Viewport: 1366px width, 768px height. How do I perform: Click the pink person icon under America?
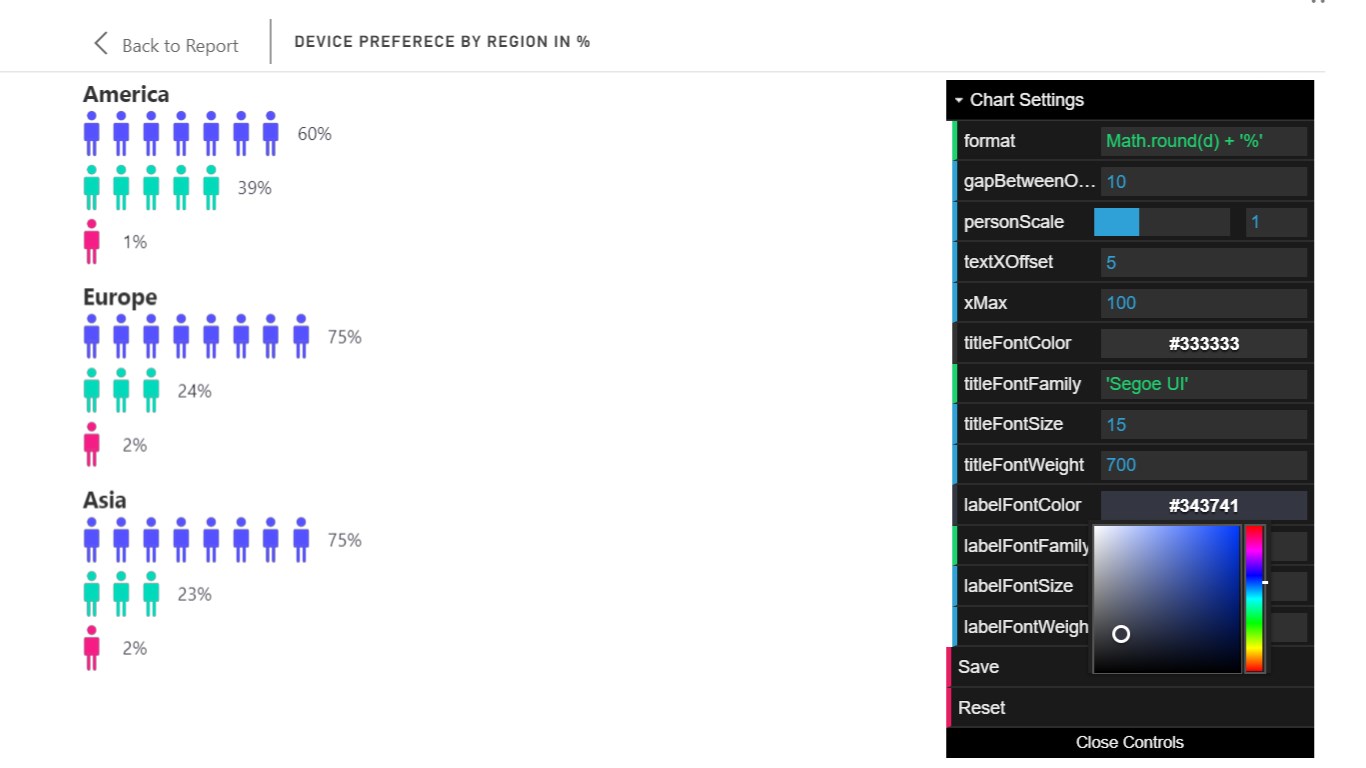pyautogui.click(x=92, y=241)
